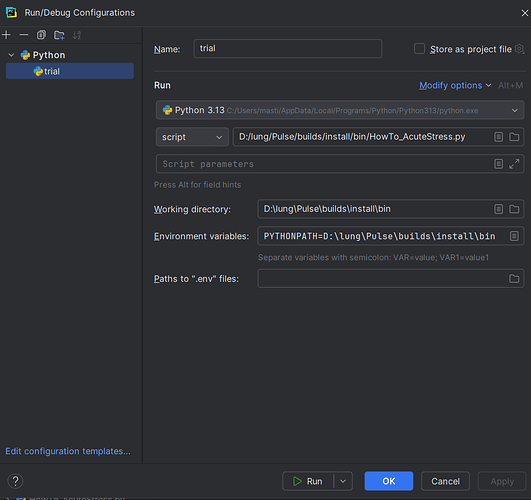Expand the Script parameters field
The image size is (531, 500).
pyautogui.click(x=514, y=164)
